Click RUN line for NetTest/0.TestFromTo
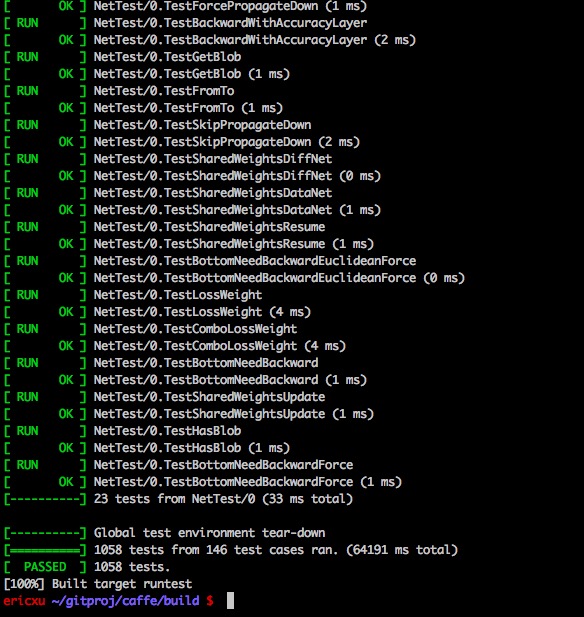 coord(119,91)
